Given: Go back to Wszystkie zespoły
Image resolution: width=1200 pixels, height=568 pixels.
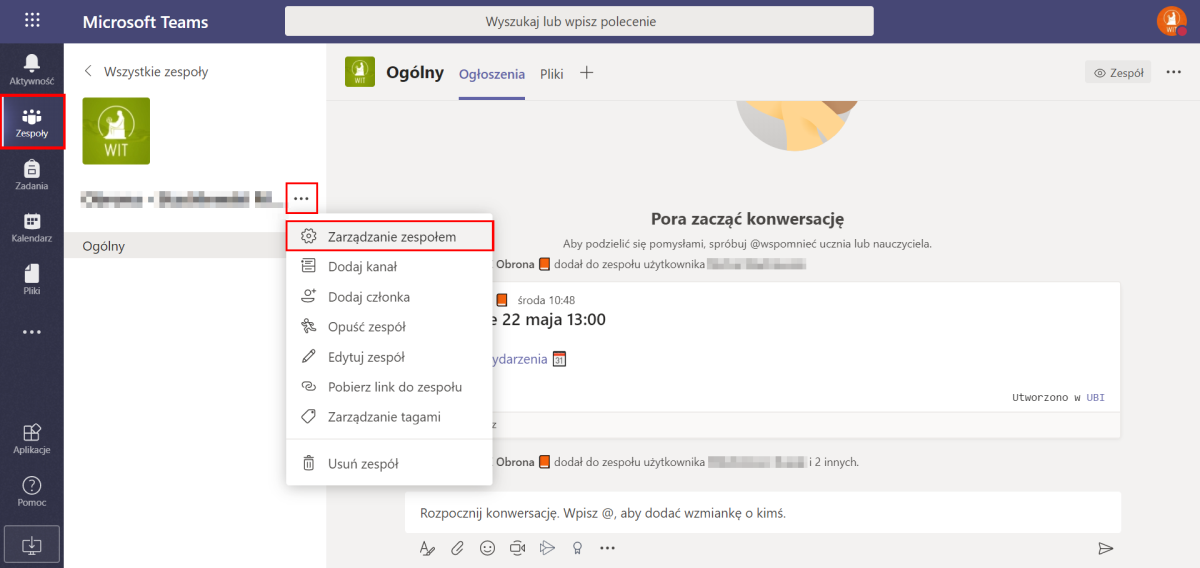Looking at the screenshot, I should [x=146, y=72].
